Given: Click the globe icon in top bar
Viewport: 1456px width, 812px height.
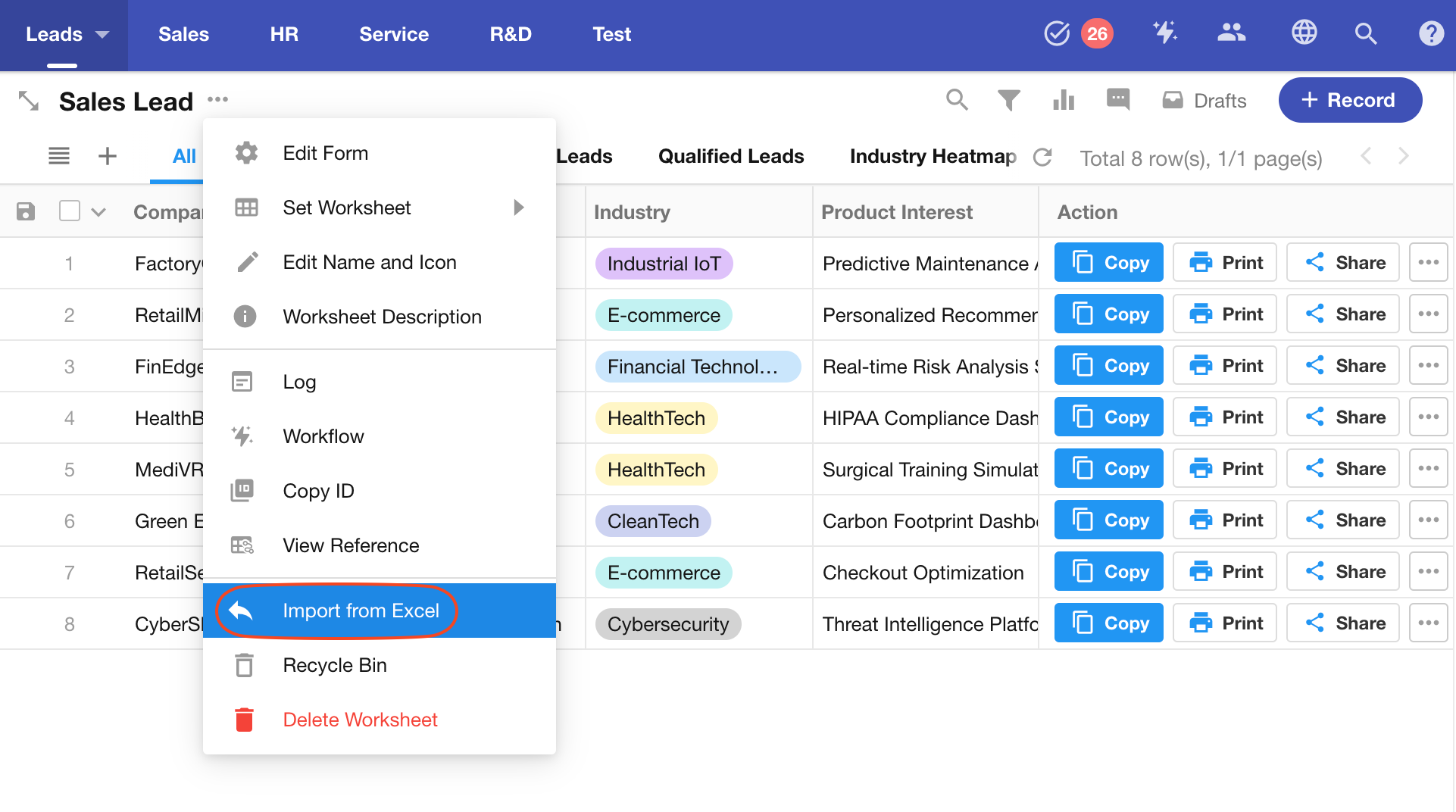Looking at the screenshot, I should pos(1304,33).
